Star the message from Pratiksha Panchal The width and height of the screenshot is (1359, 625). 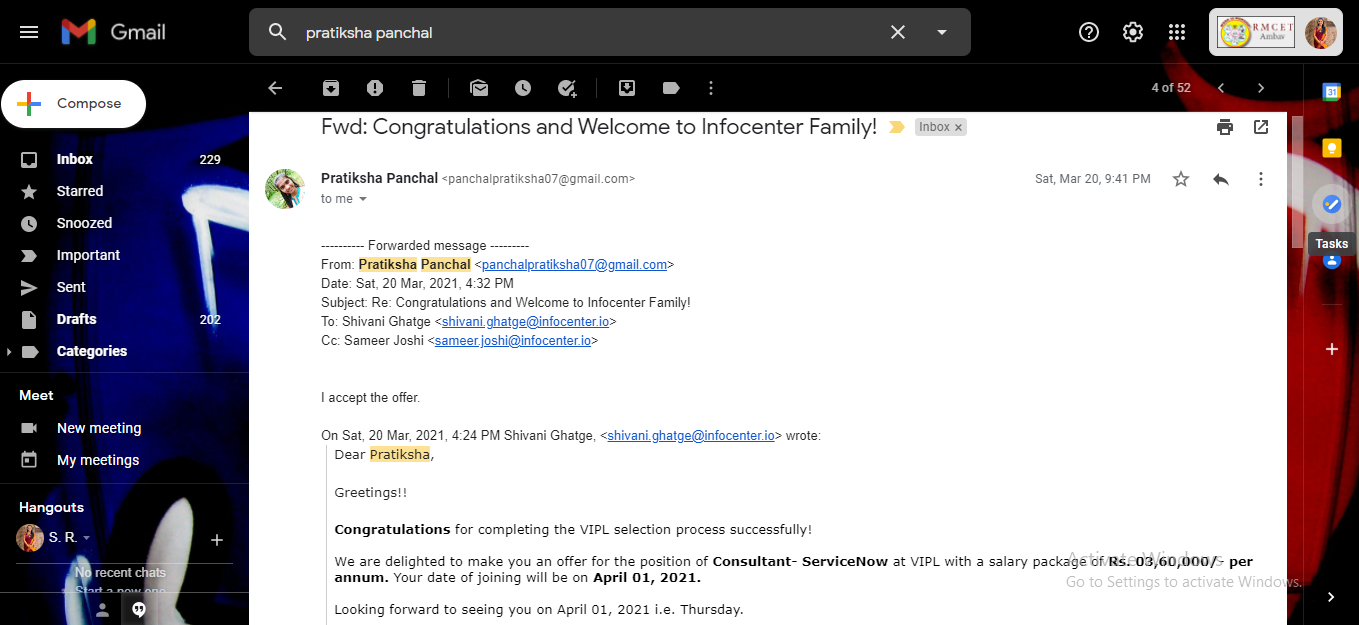(1181, 179)
